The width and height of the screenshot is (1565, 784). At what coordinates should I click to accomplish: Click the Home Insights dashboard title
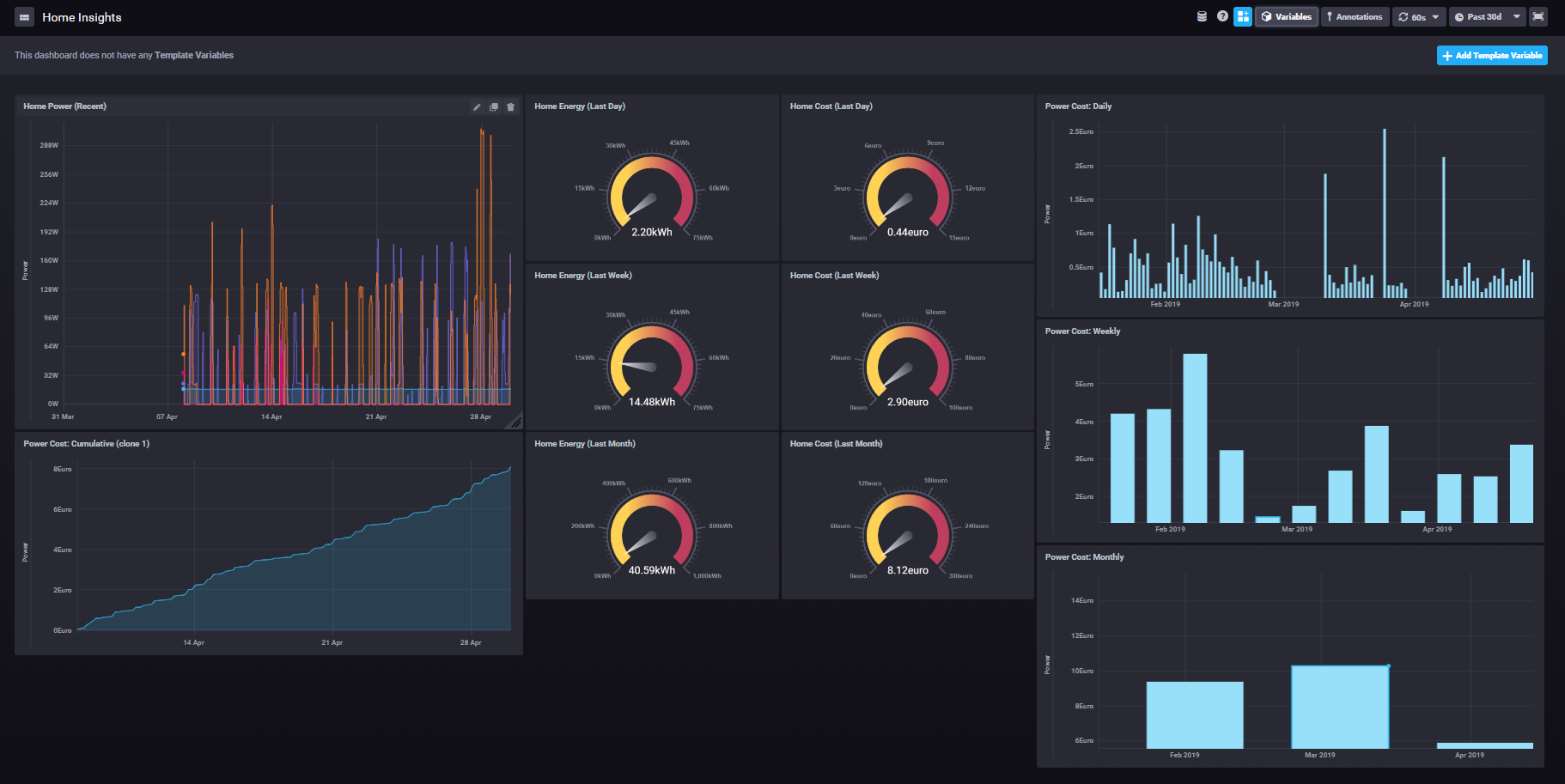(x=82, y=17)
